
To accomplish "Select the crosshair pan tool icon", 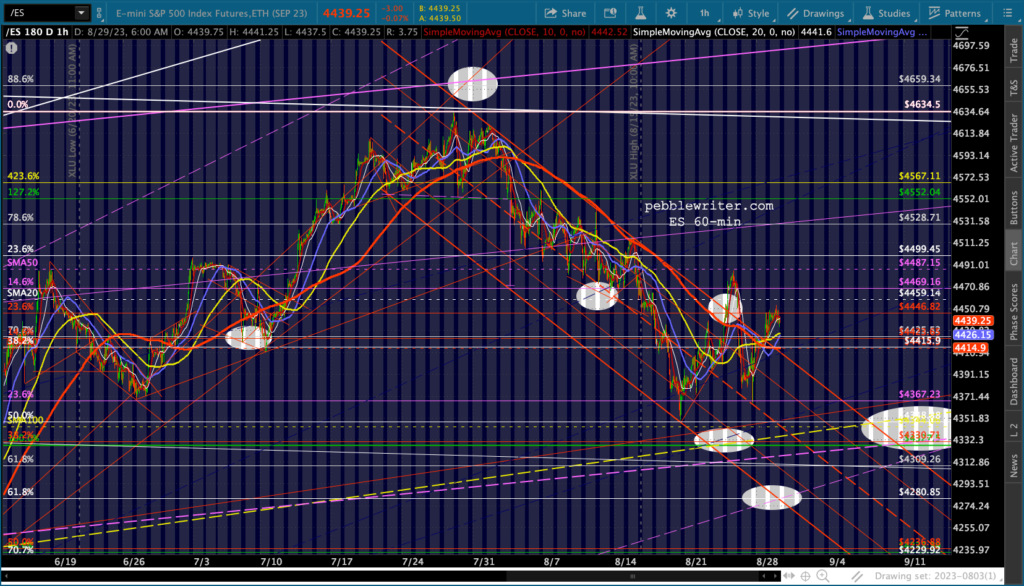I will tap(805, 576).
